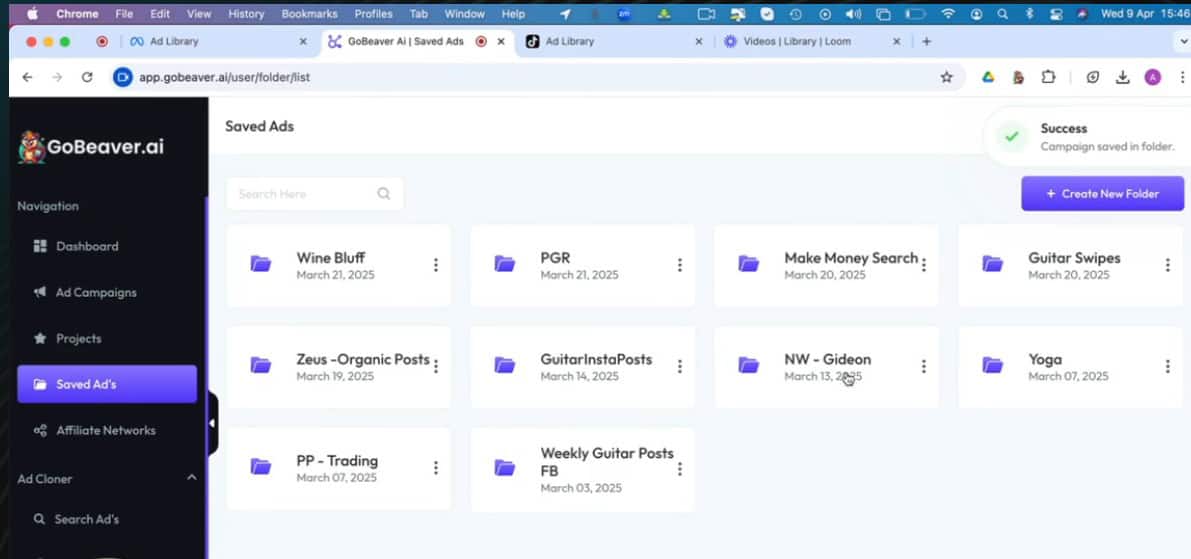Viewport: 1191px width, 559px height.
Task: Click the browser back arrow
Action: (x=27, y=77)
